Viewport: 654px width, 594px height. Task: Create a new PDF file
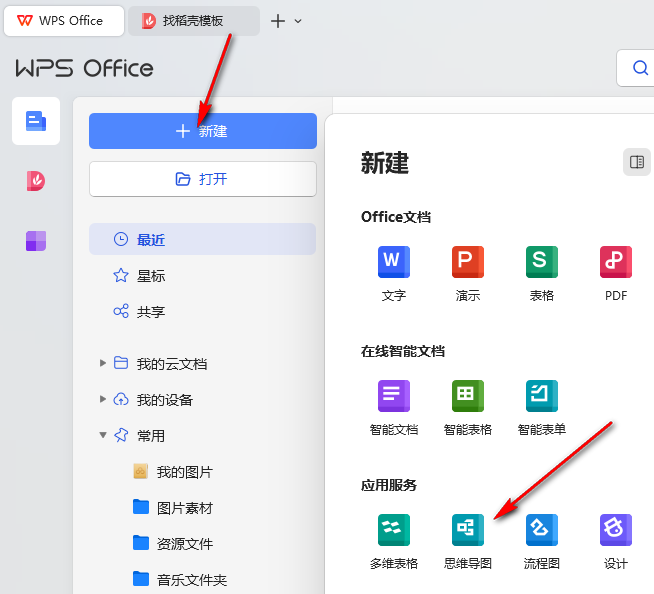[616, 273]
